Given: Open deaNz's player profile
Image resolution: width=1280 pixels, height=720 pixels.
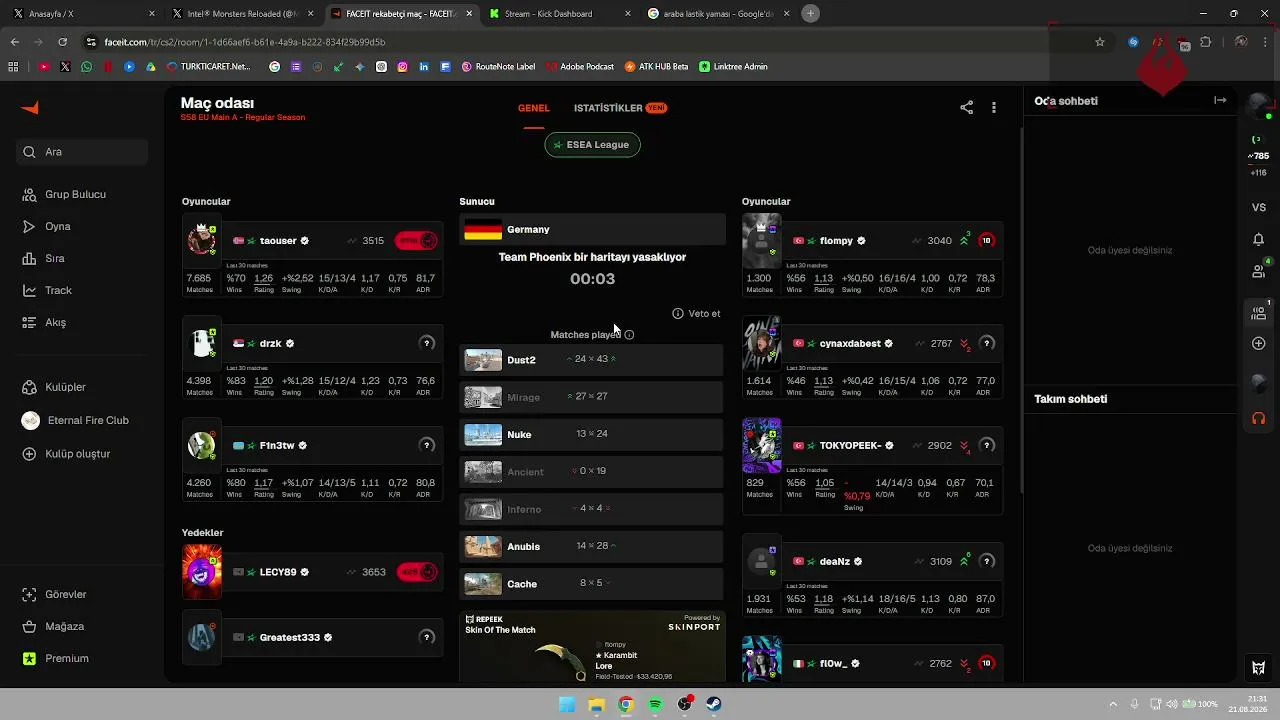Looking at the screenshot, I should 835,562.
